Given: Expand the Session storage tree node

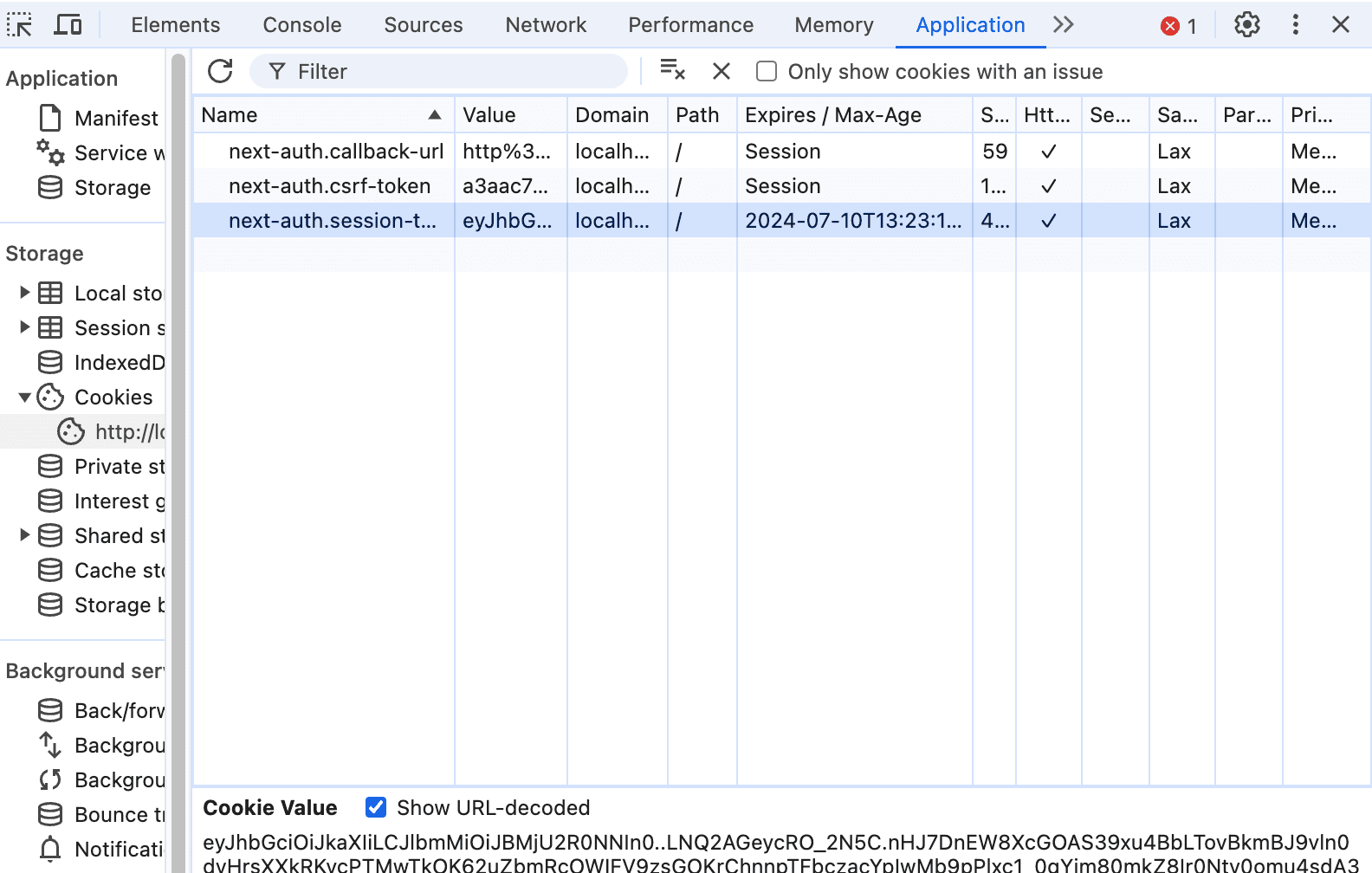Looking at the screenshot, I should [25, 327].
